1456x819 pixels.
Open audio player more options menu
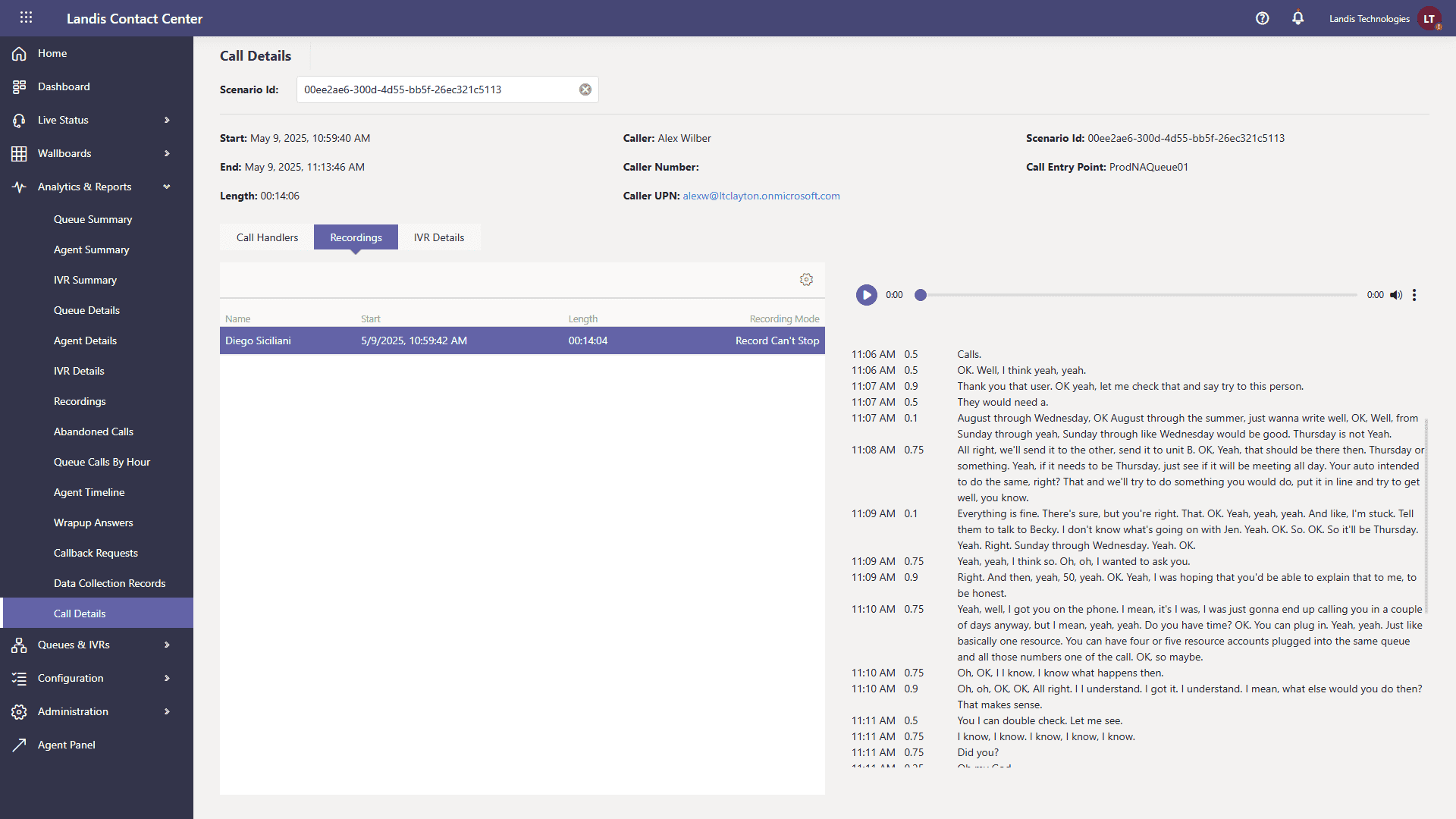(1414, 295)
